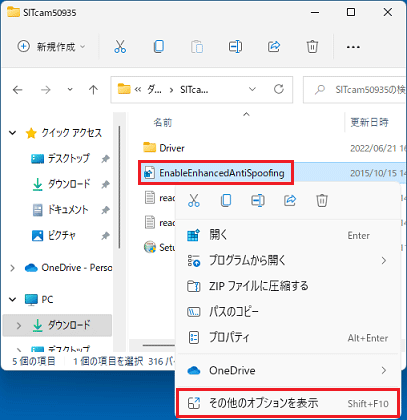Choose ZIP ファイルに圧縮する
407x420 pixels.
288,286
